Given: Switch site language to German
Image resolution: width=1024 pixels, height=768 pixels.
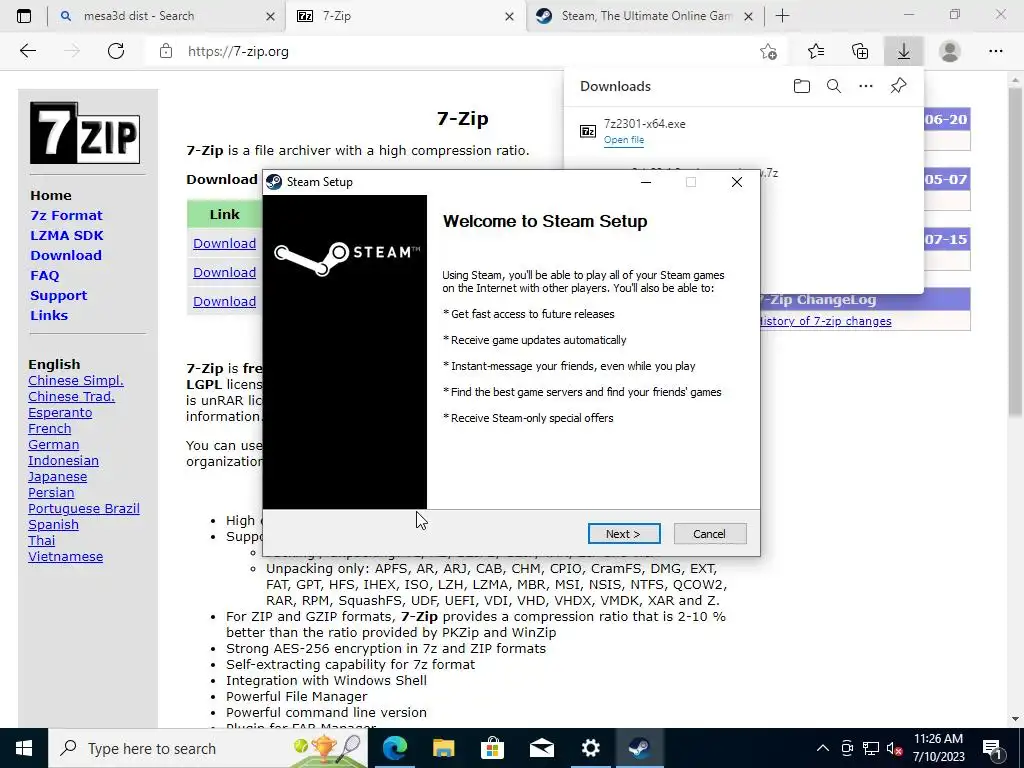Looking at the screenshot, I should pyautogui.click(x=54, y=445).
